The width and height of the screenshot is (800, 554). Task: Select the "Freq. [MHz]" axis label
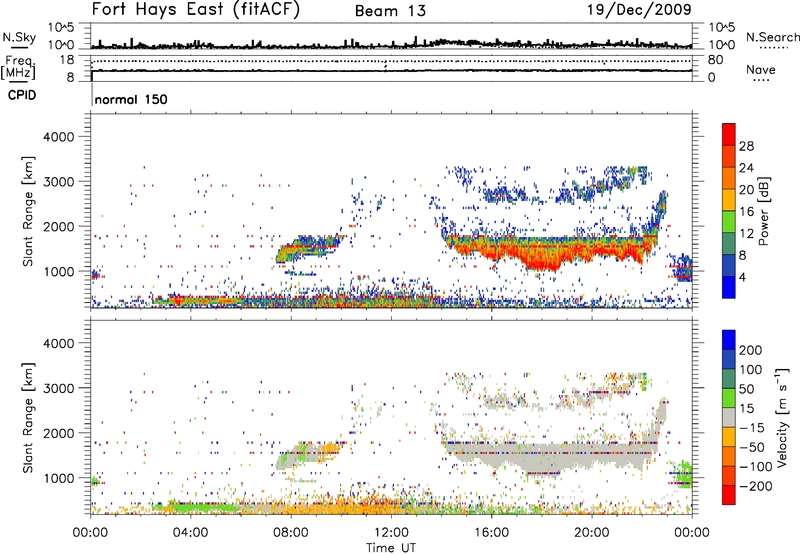pyautogui.click(x=19, y=67)
